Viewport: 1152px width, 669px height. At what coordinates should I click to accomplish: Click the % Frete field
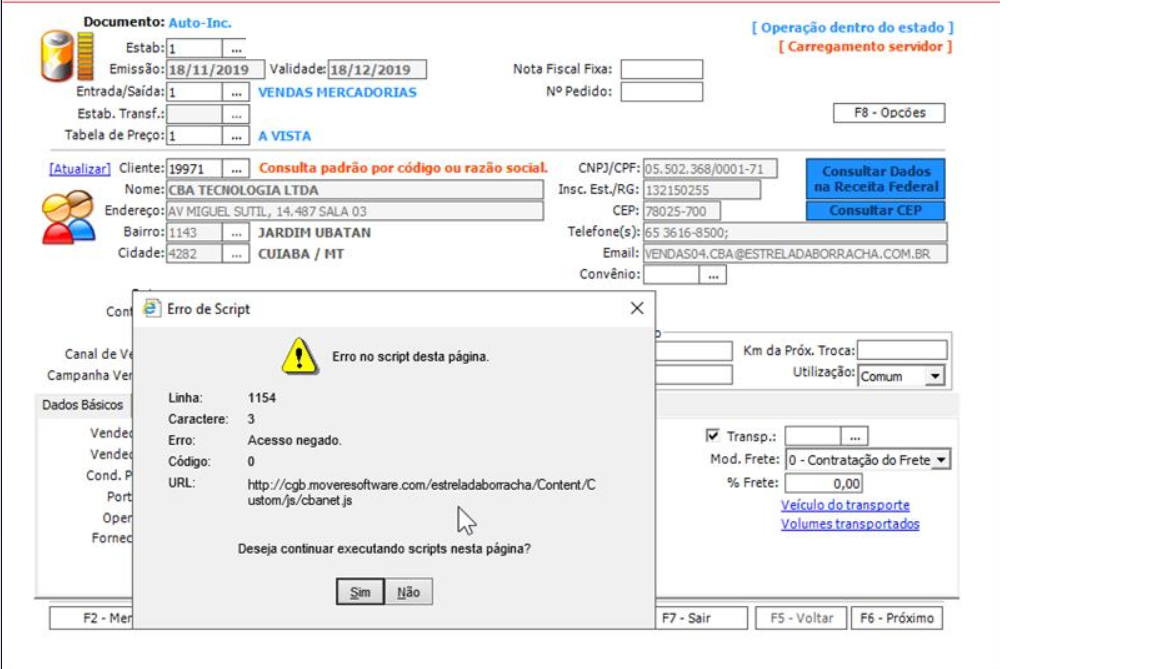[x=824, y=483]
